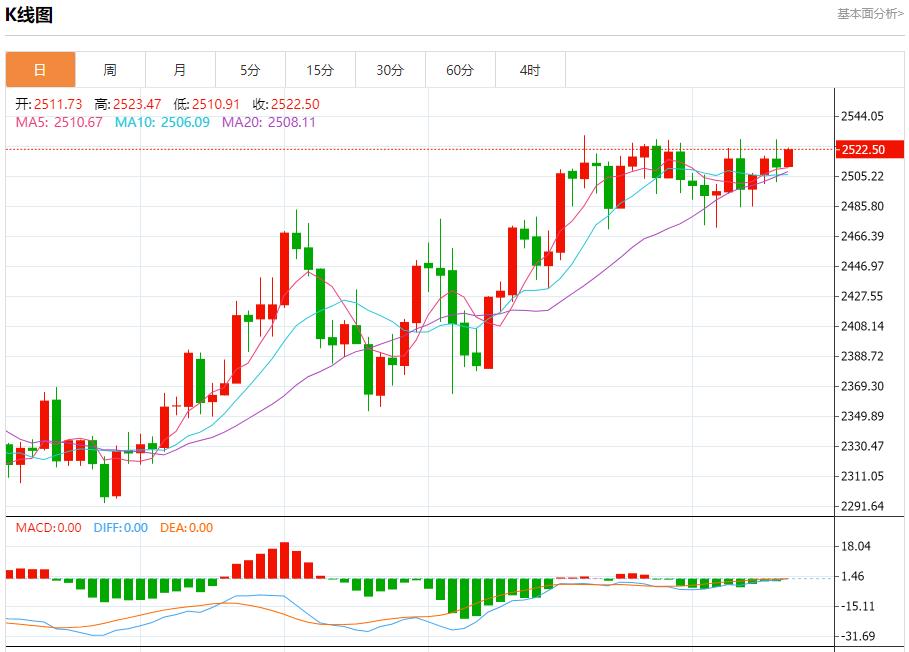Click the MA10 indicator label

click(x=162, y=122)
